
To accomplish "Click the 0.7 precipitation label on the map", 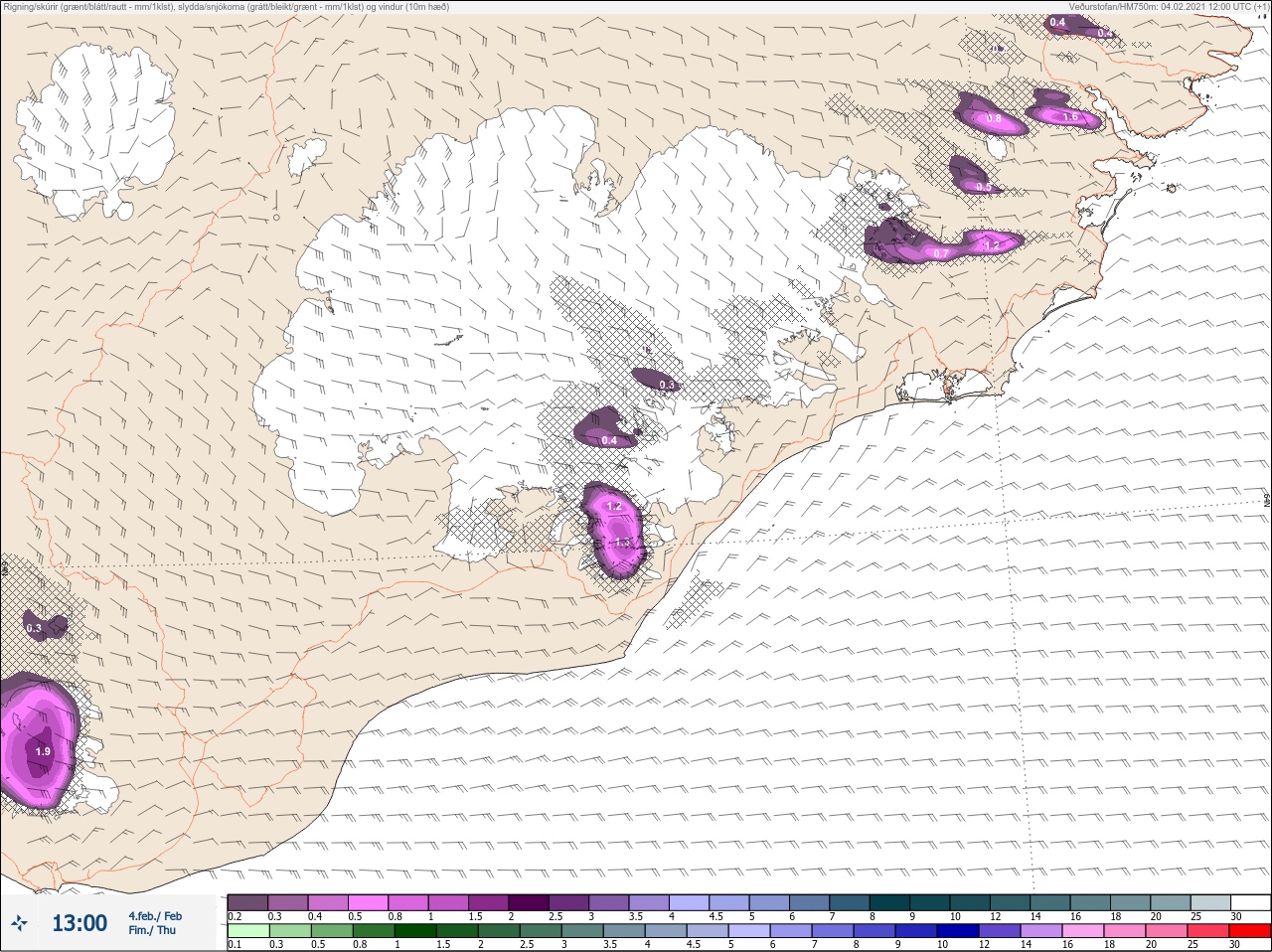I will coord(941,253).
